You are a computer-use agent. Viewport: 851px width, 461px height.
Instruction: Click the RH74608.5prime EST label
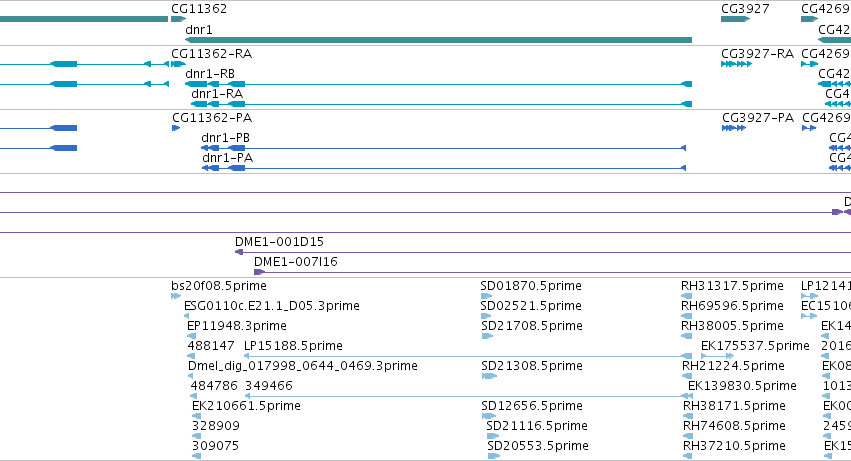[x=734, y=426]
